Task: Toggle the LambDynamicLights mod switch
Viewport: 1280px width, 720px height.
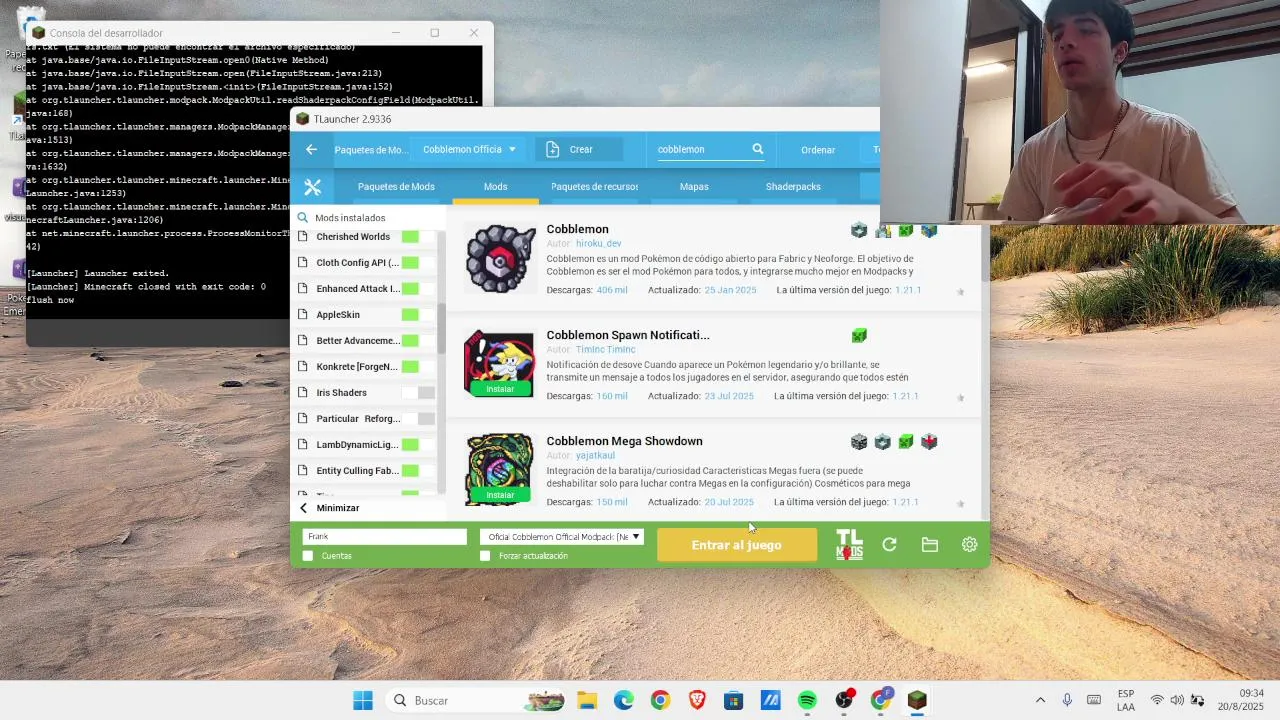Action: (x=418, y=445)
